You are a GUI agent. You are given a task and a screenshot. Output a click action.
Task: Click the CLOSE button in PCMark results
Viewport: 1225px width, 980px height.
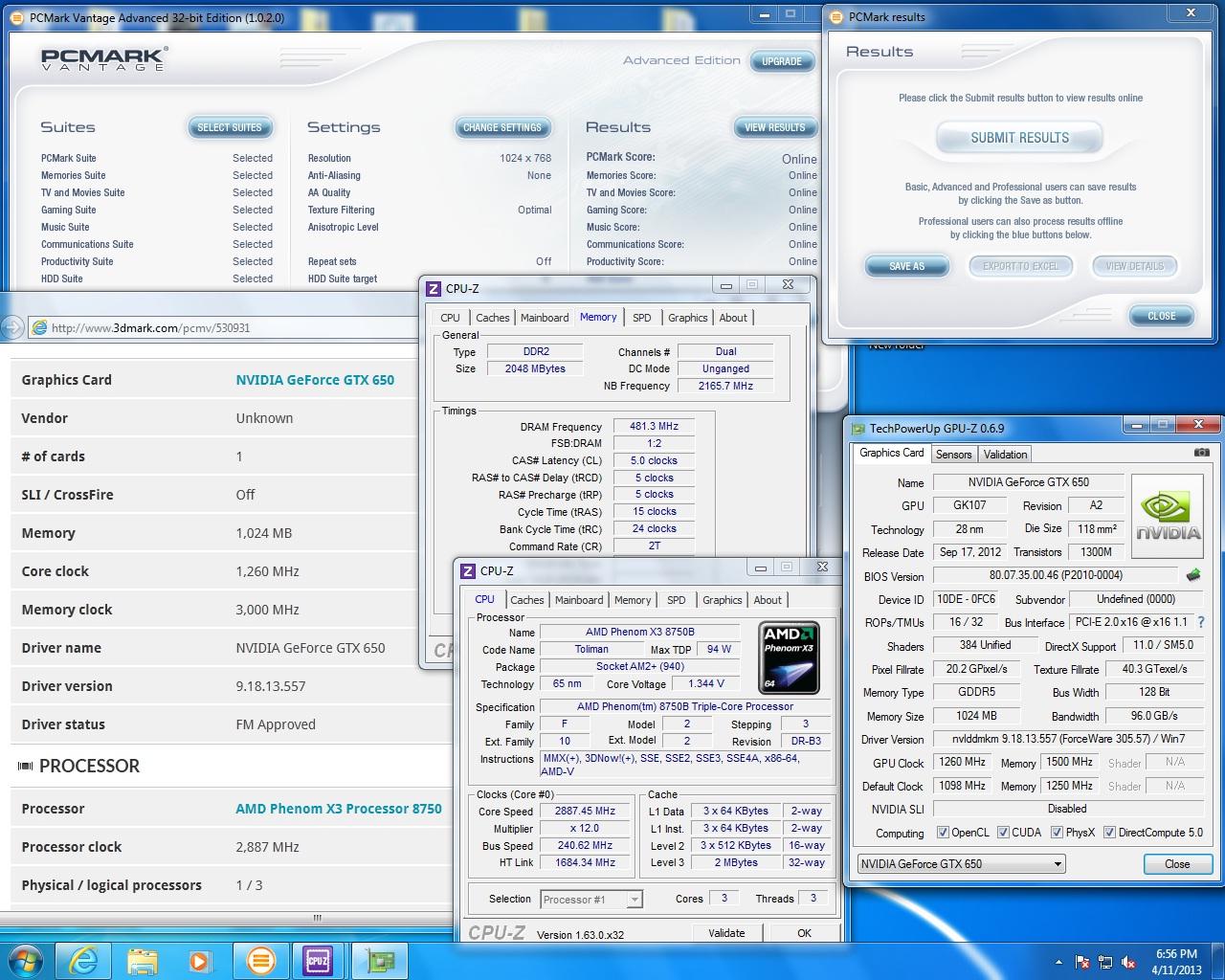tap(1162, 316)
